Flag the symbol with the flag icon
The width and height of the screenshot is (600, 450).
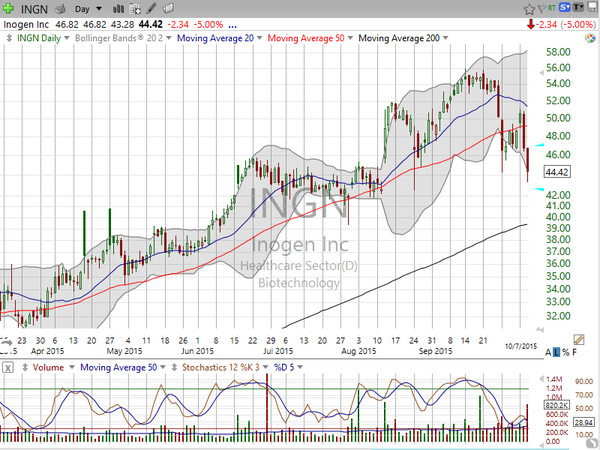pos(542,8)
